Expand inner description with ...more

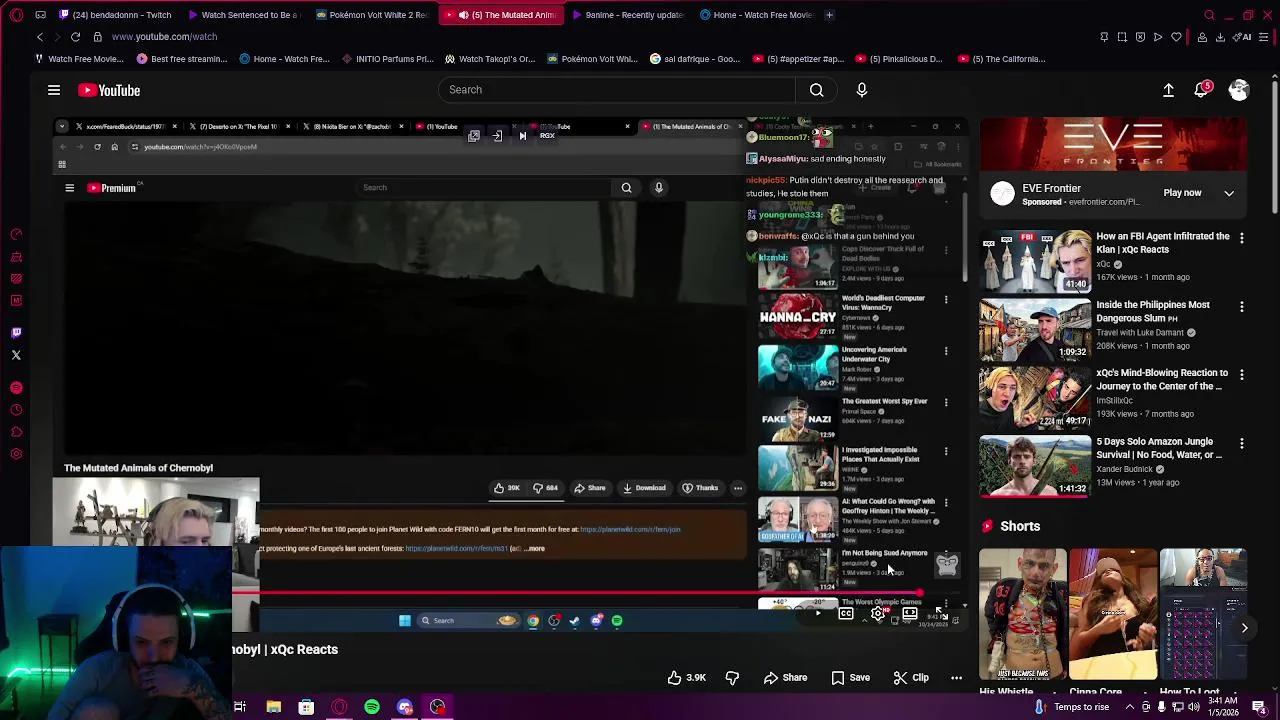click(535, 549)
